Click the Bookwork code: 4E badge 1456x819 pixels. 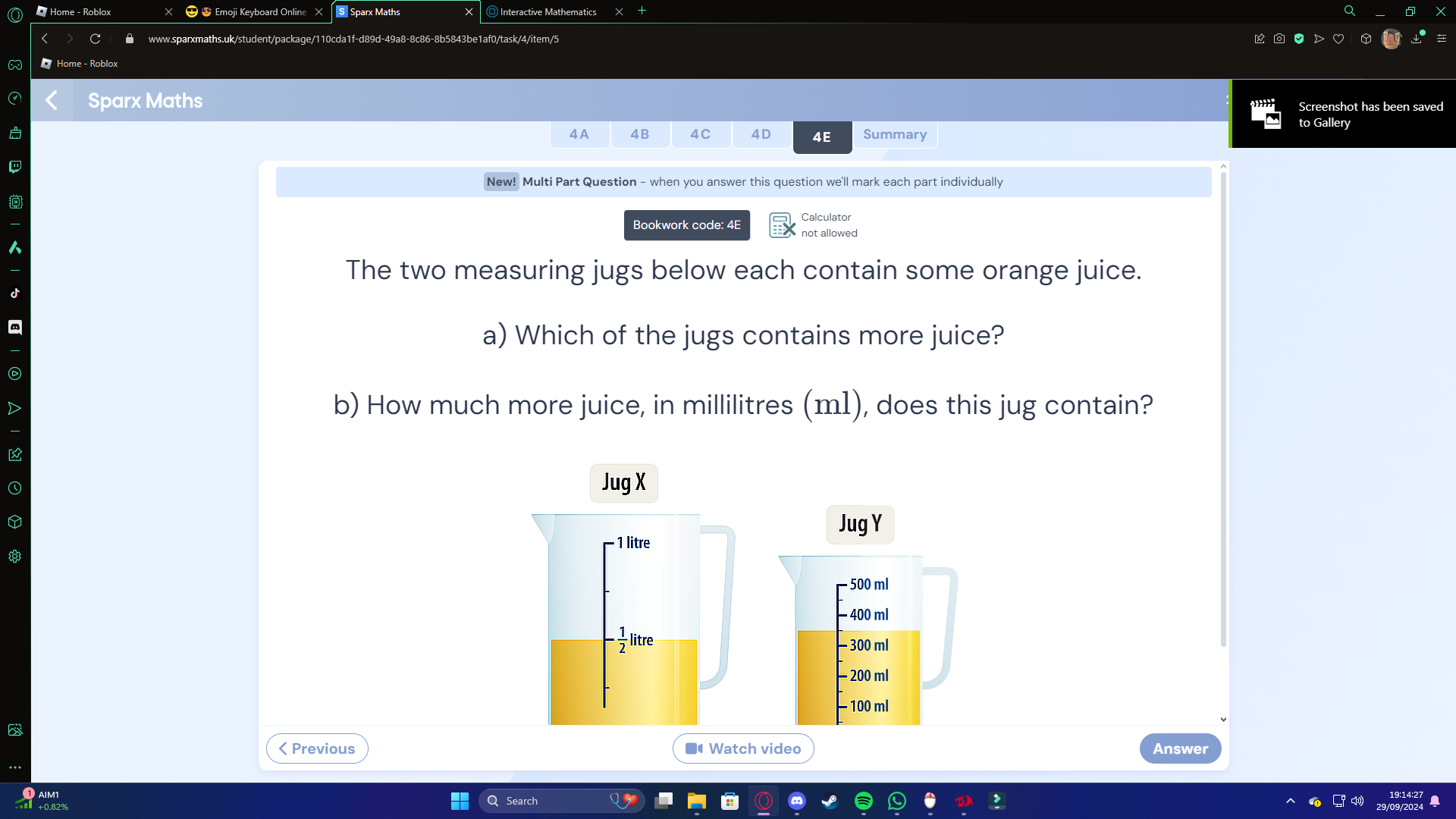pos(687,225)
